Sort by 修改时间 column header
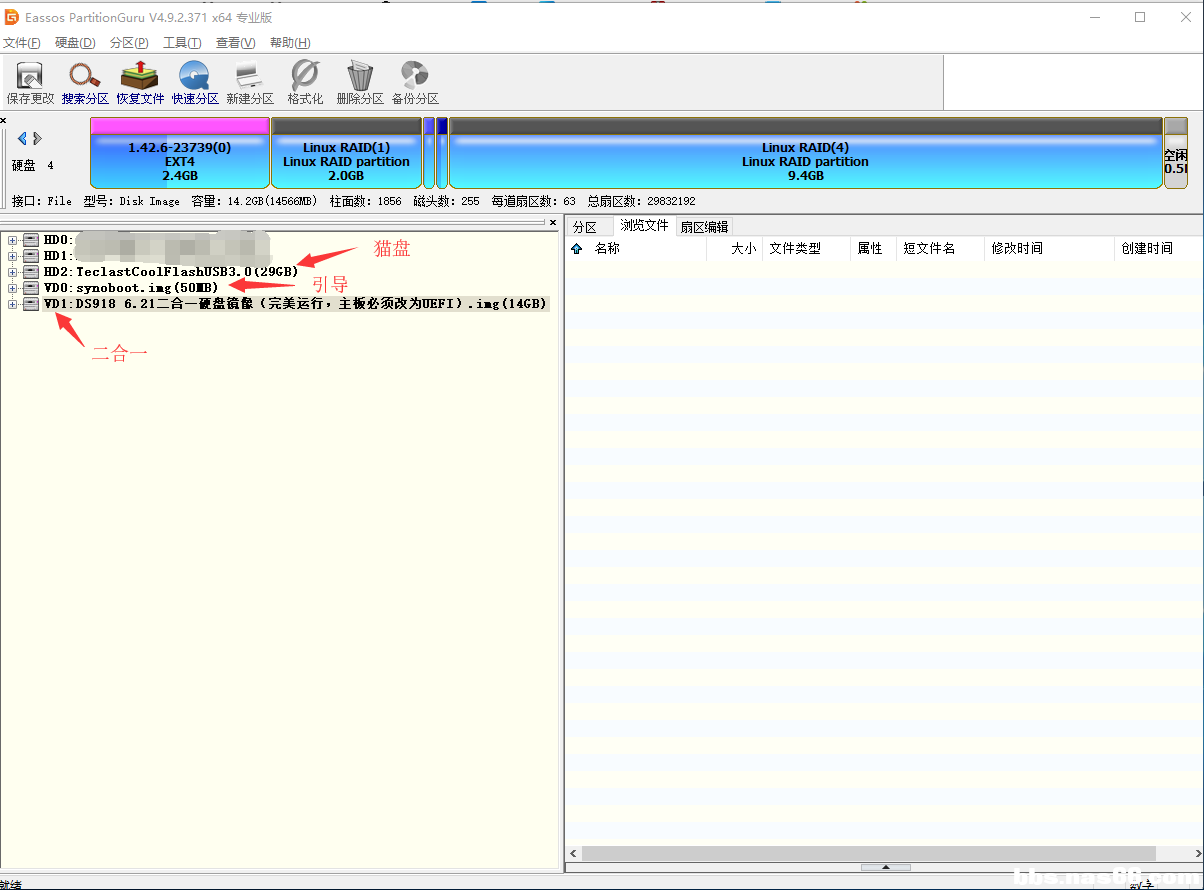 (1017, 249)
